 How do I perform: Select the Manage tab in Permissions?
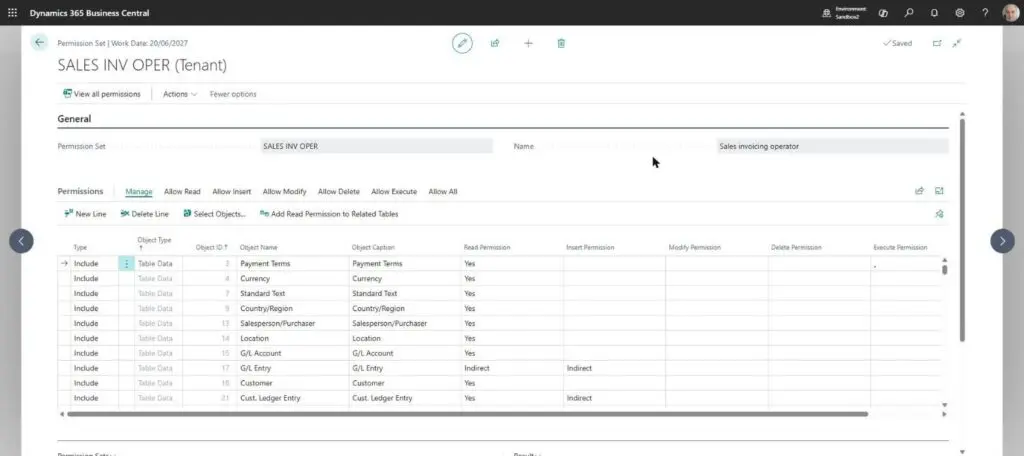coord(138,191)
